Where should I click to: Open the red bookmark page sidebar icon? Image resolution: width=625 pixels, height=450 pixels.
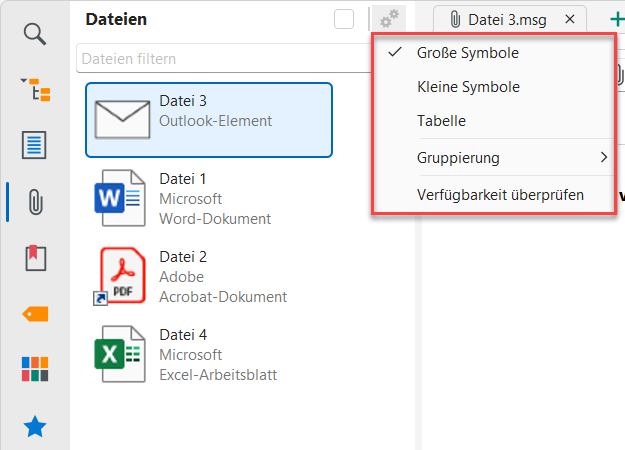[x=35, y=258]
